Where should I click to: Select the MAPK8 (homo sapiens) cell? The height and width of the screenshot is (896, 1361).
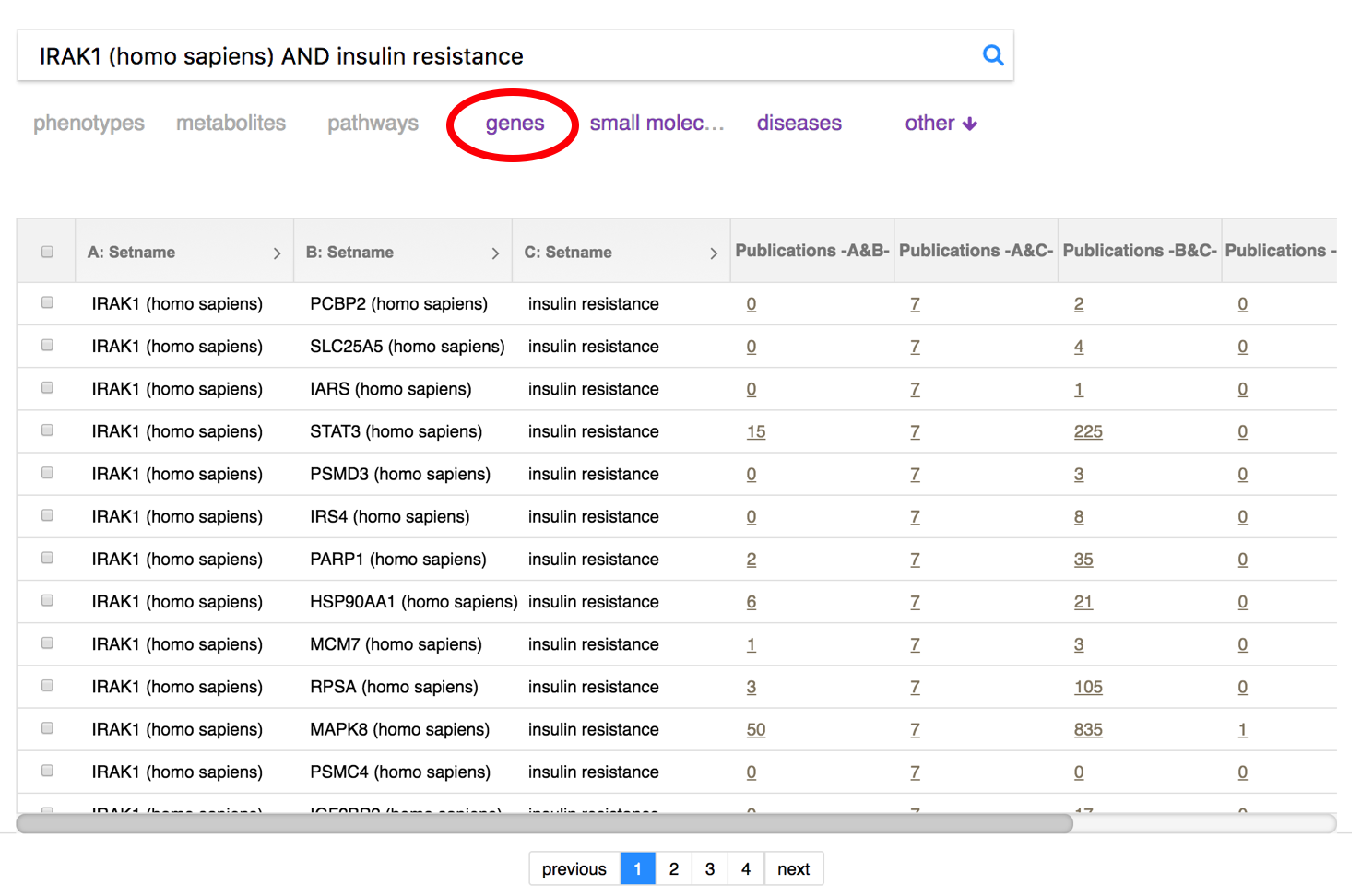click(400, 729)
